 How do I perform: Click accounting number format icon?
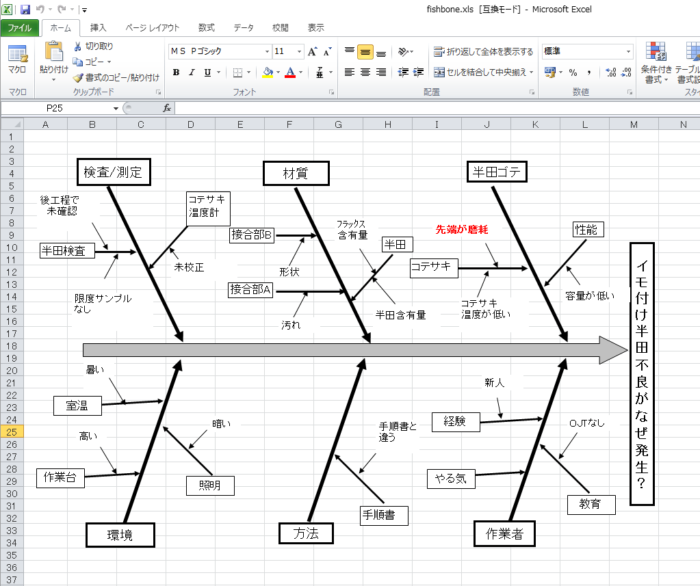(550, 72)
